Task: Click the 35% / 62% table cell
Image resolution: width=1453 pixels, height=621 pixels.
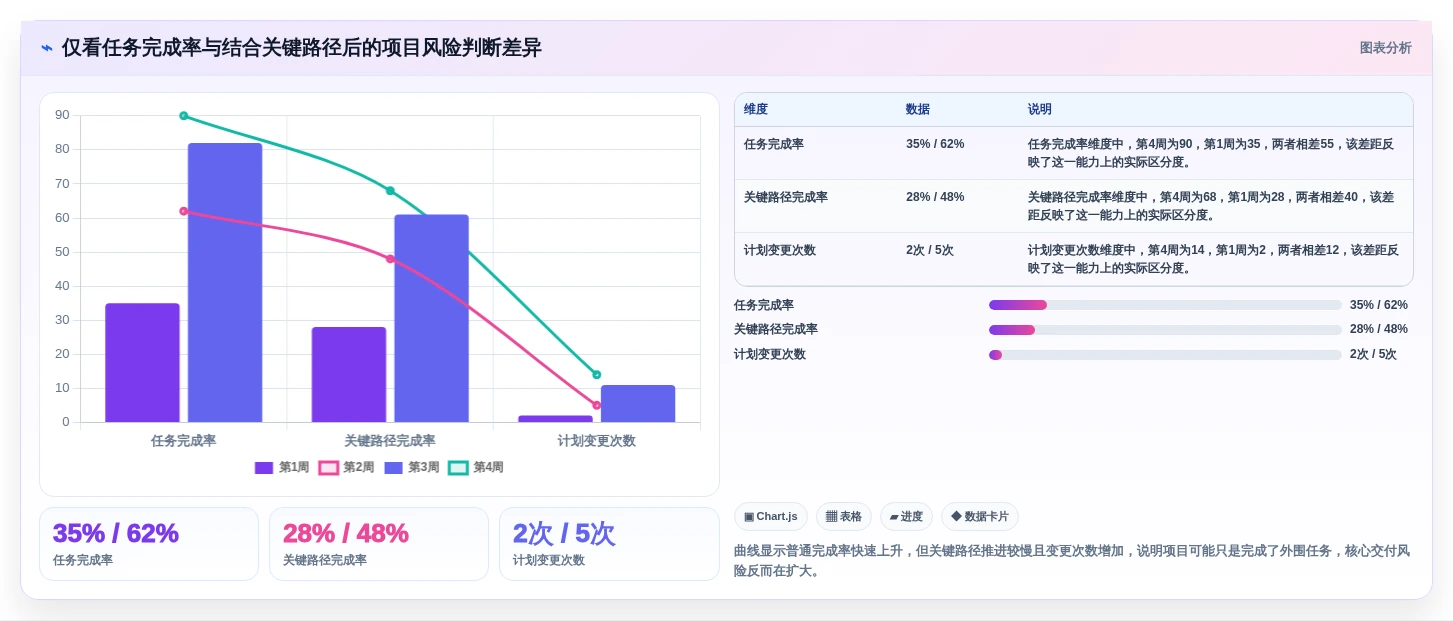Action: (x=935, y=144)
